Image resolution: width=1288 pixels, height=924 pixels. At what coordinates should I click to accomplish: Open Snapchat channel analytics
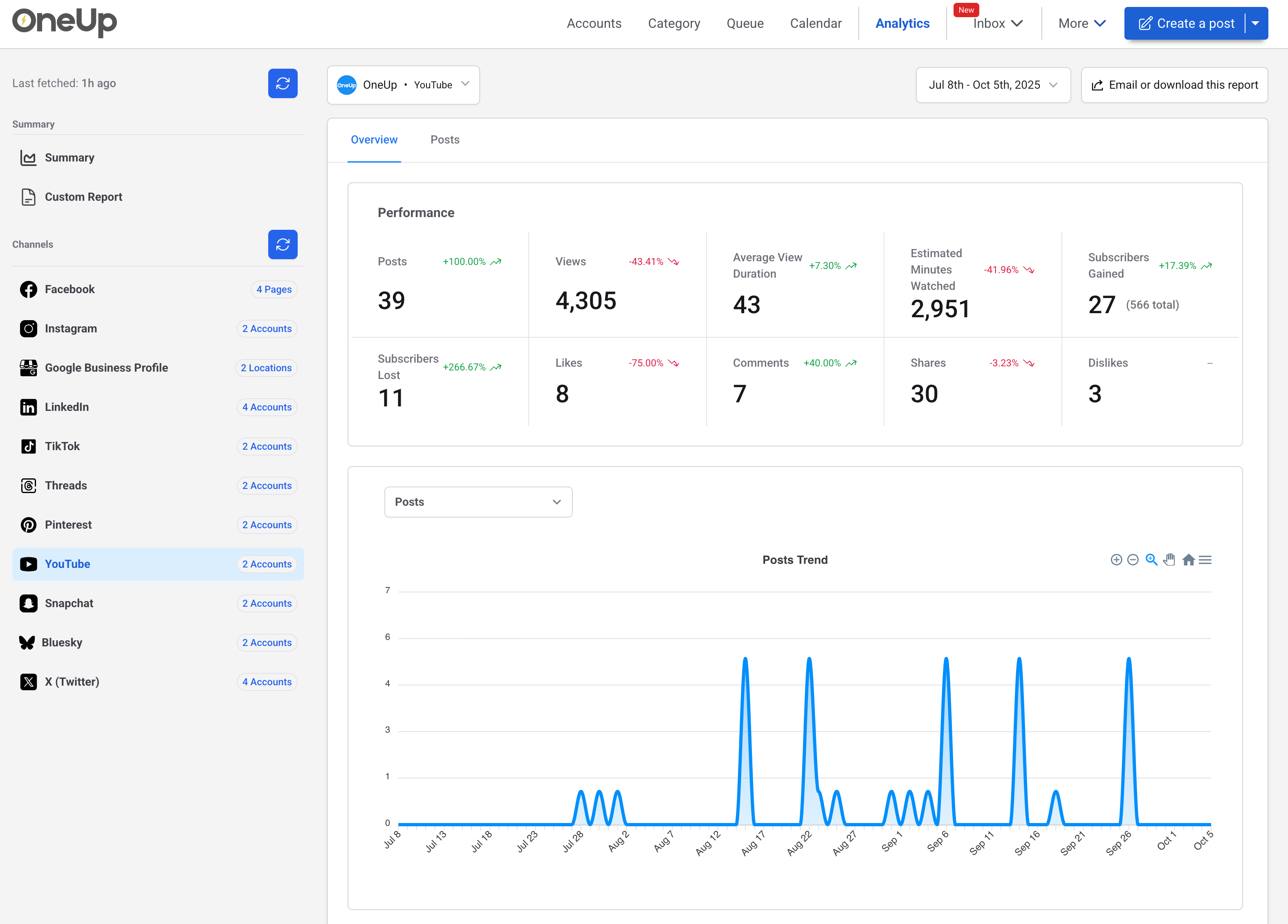69,603
